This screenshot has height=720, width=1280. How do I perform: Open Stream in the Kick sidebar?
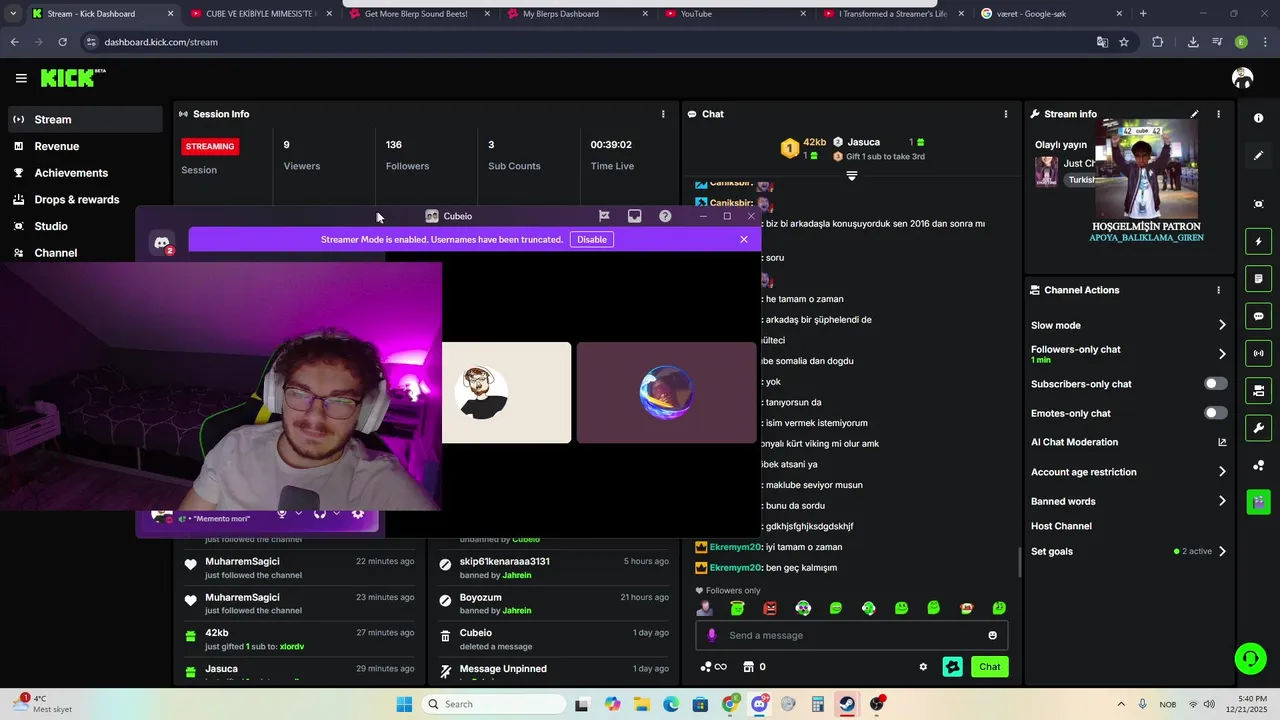[x=85, y=119]
